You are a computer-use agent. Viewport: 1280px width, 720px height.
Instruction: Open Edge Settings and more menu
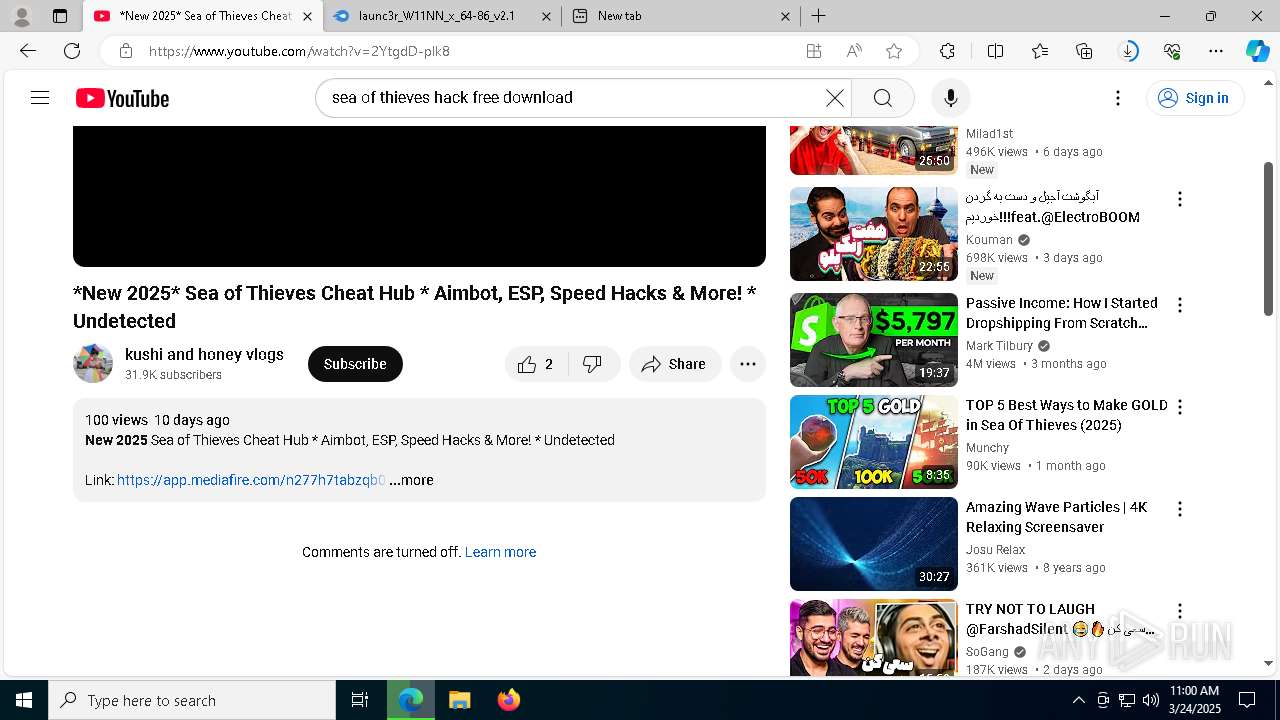[x=1216, y=51]
